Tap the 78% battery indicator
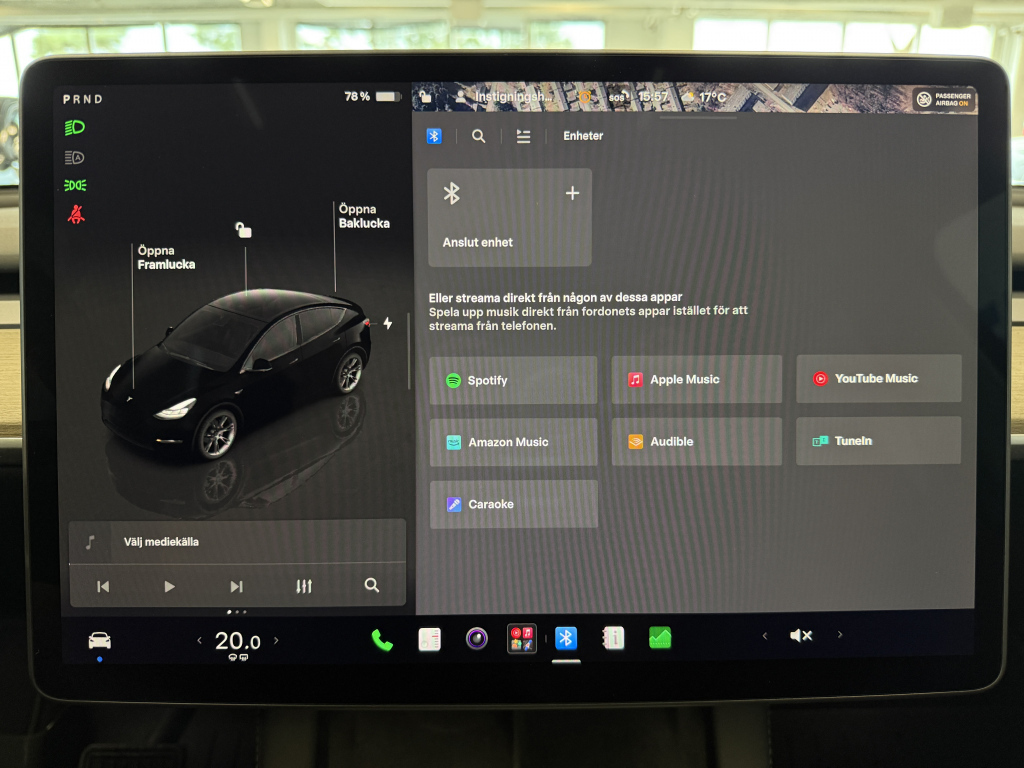The width and height of the screenshot is (1024, 768). [372, 97]
